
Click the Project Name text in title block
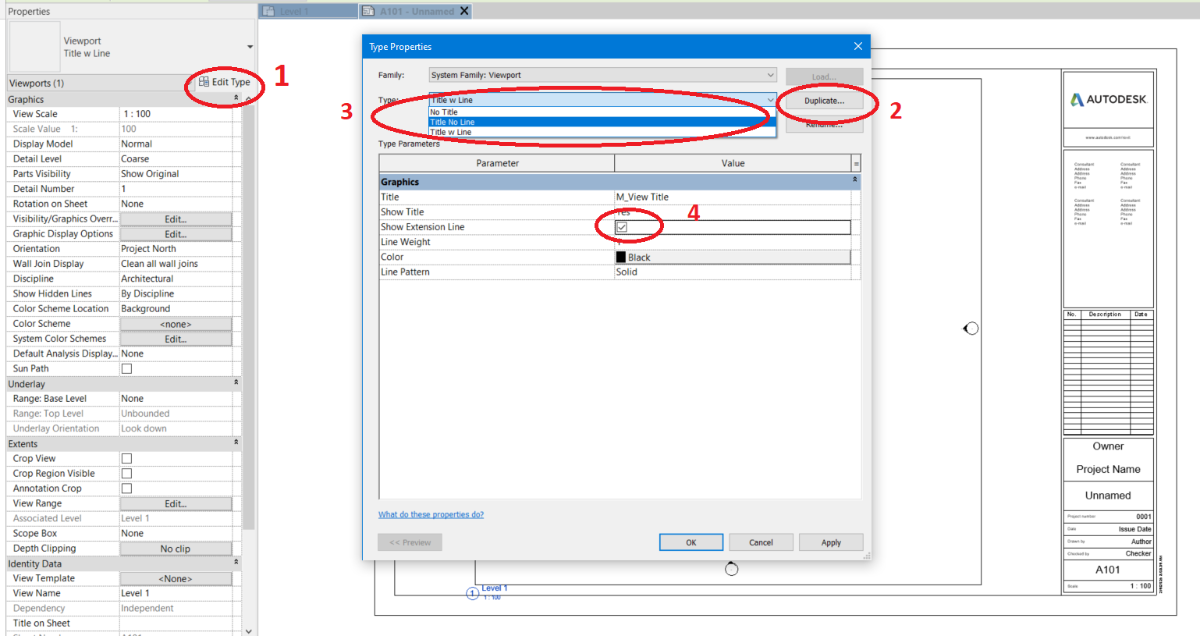pos(1108,469)
